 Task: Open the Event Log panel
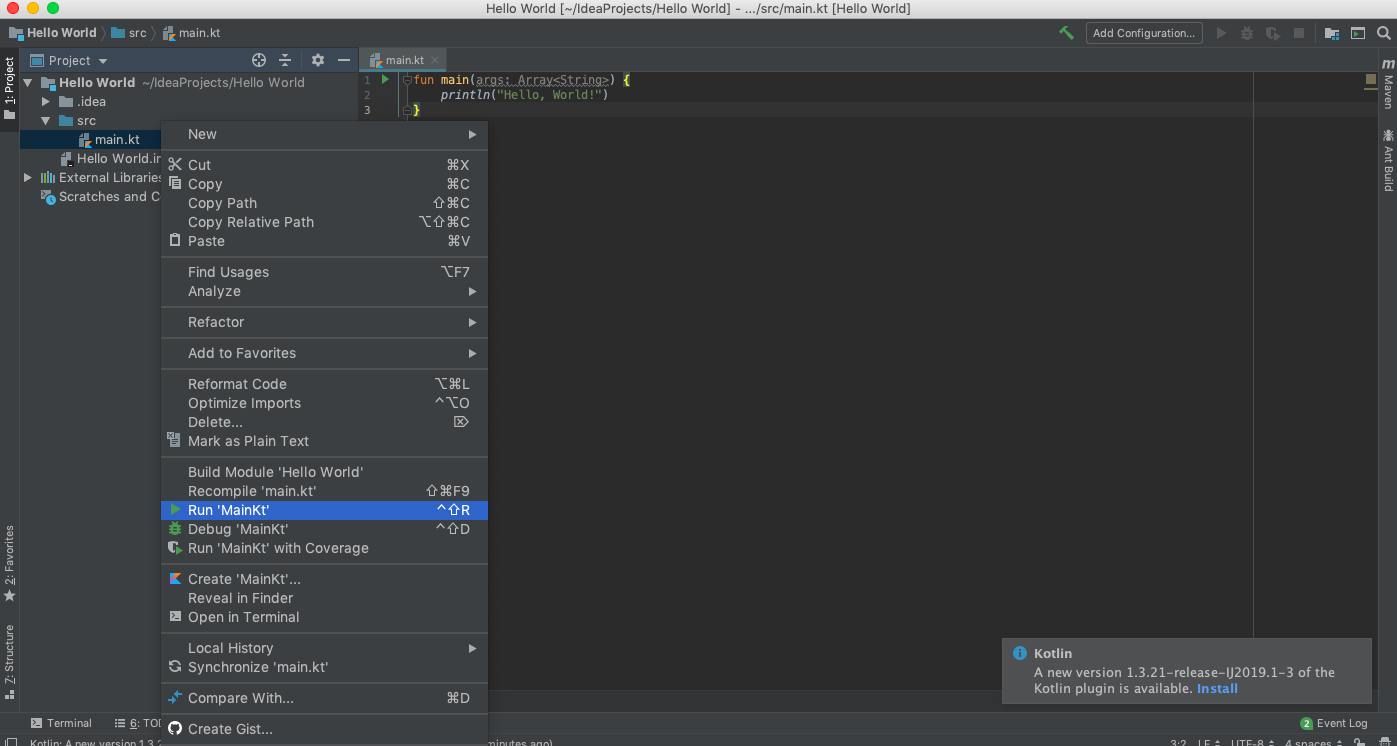pyautogui.click(x=1334, y=723)
